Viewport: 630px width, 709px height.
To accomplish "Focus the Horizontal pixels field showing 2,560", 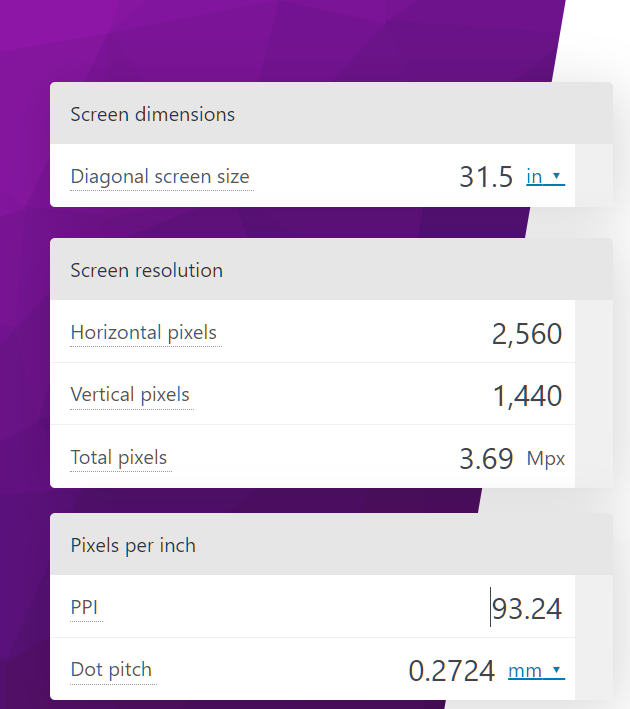I will click(527, 334).
